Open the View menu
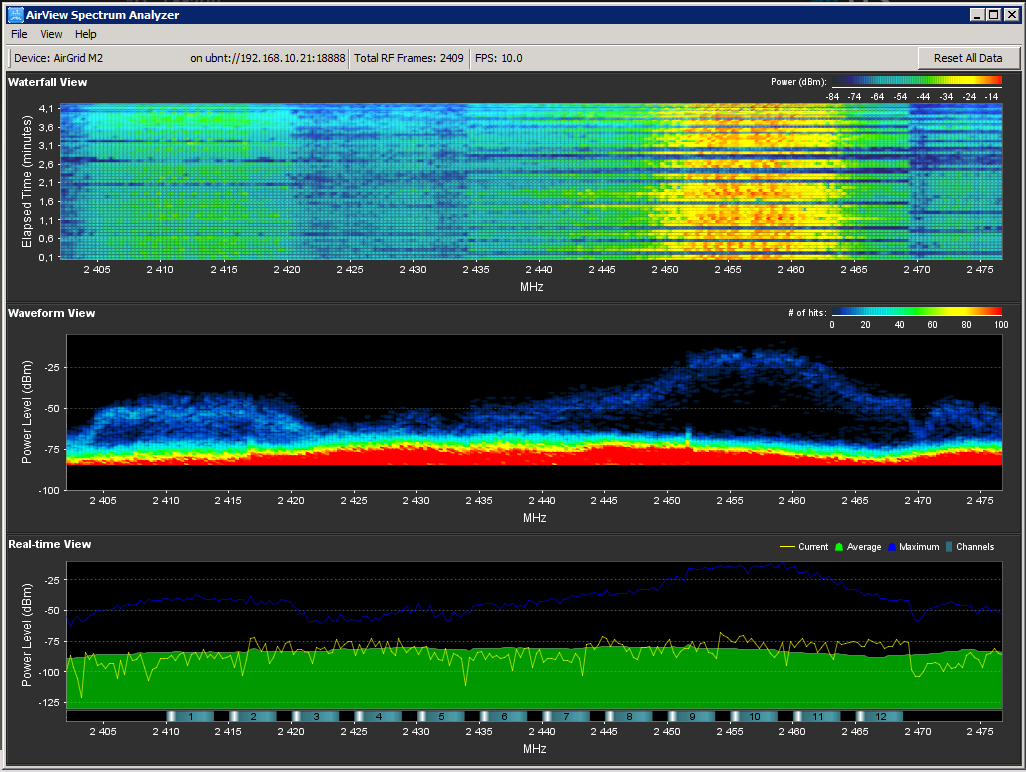Screen dimensions: 1026x772 [51, 34]
